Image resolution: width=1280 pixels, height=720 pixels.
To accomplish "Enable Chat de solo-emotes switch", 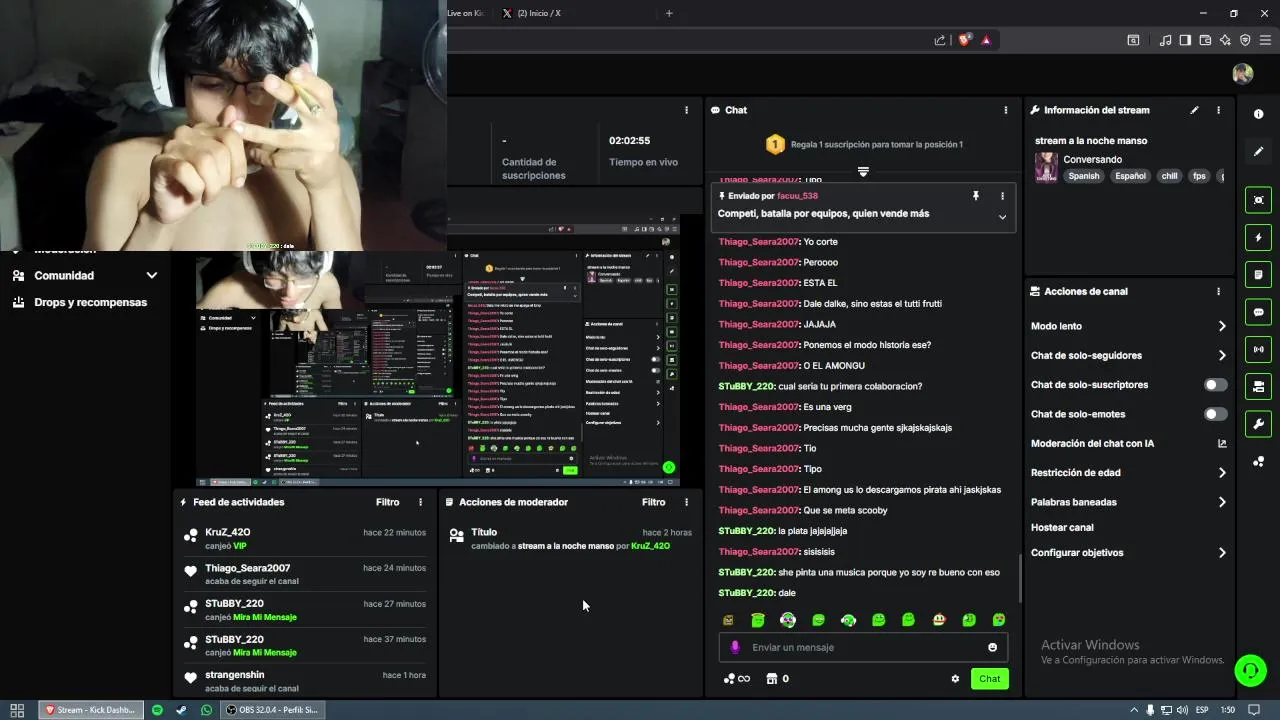I will 1215,414.
